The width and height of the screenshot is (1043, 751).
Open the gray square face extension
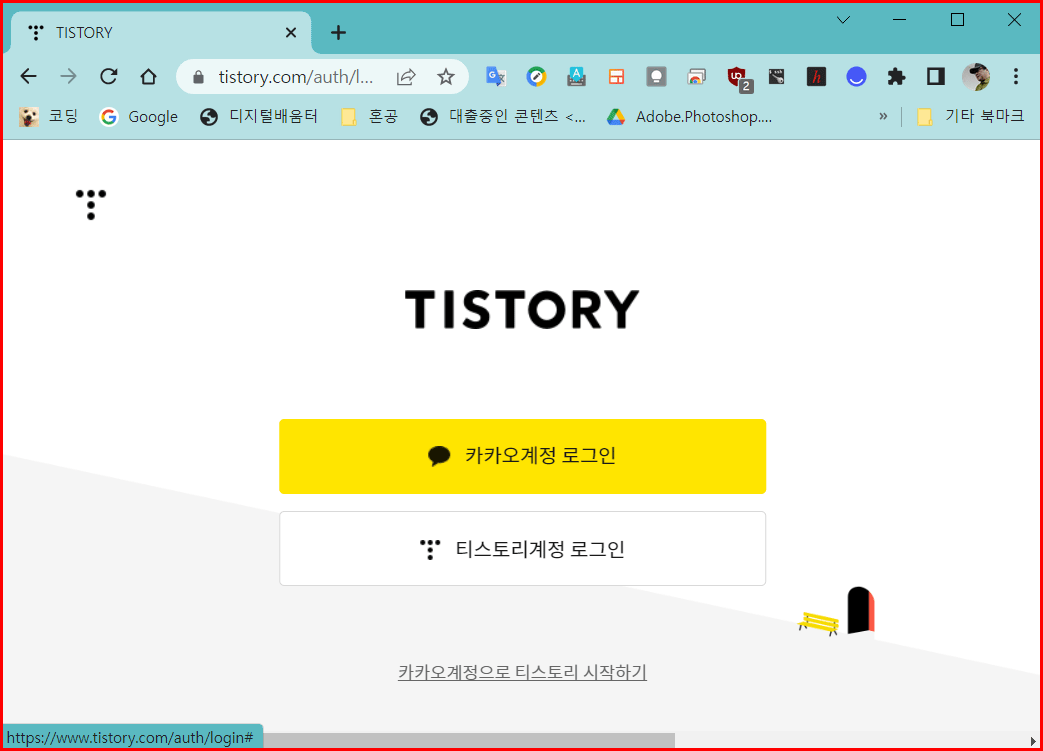click(x=657, y=77)
